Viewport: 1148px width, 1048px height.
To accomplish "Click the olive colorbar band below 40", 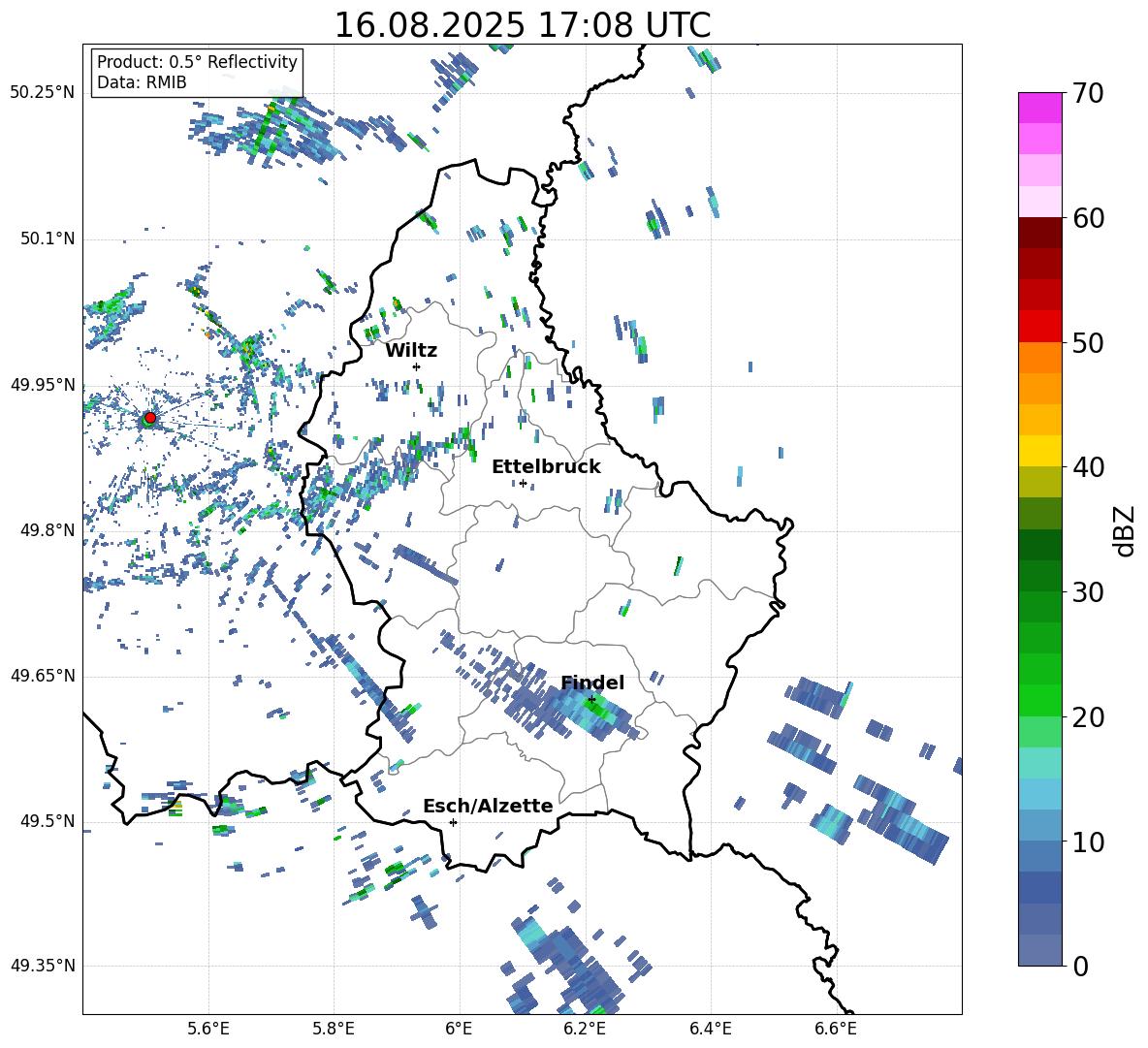I will tap(1039, 482).
